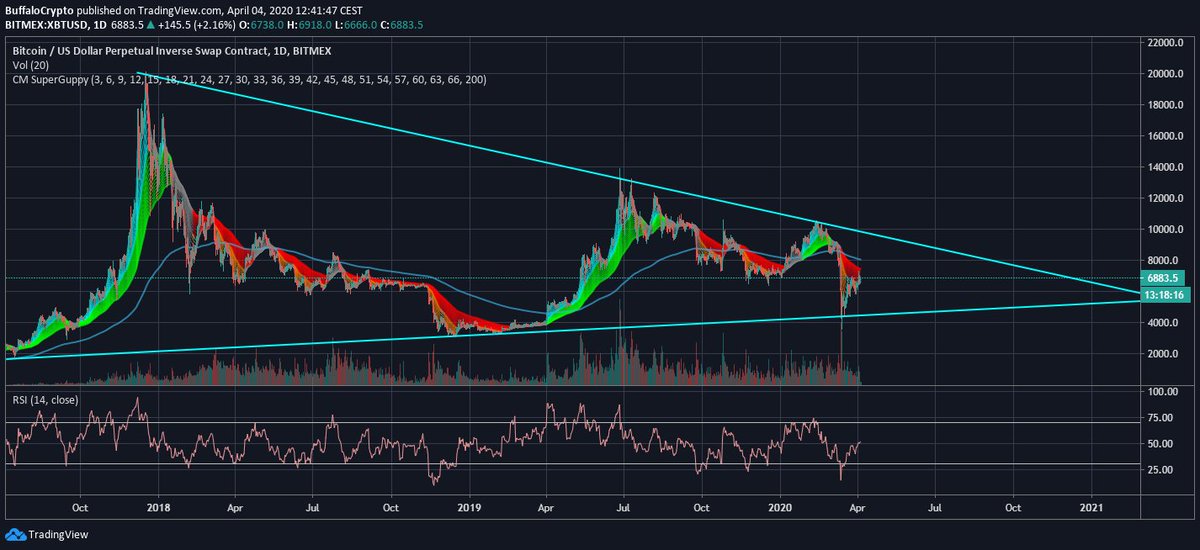
Task: Click the 16000.0 price axis label
Action: pos(1167,135)
